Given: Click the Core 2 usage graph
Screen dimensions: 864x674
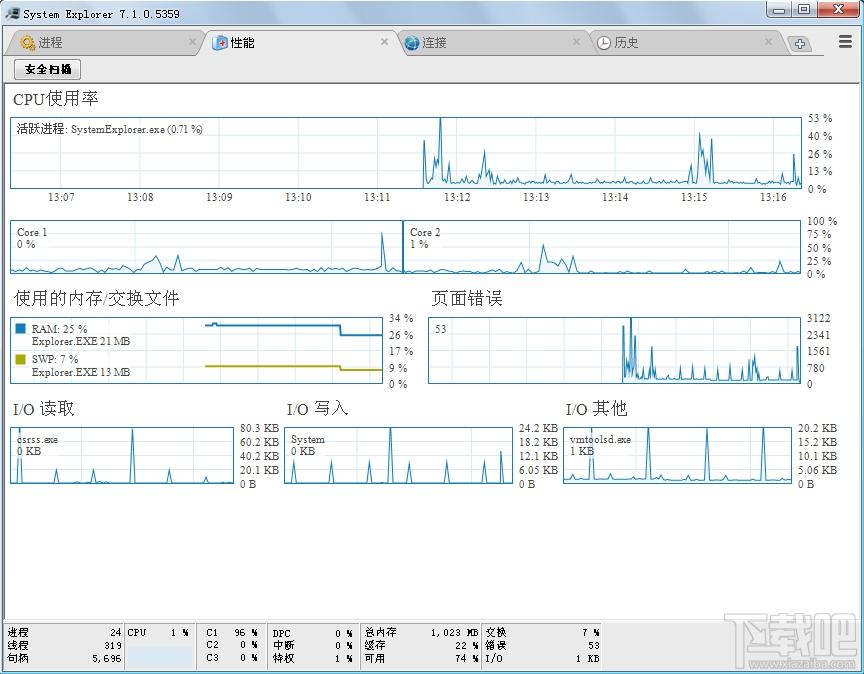Looking at the screenshot, I should click(x=602, y=247).
